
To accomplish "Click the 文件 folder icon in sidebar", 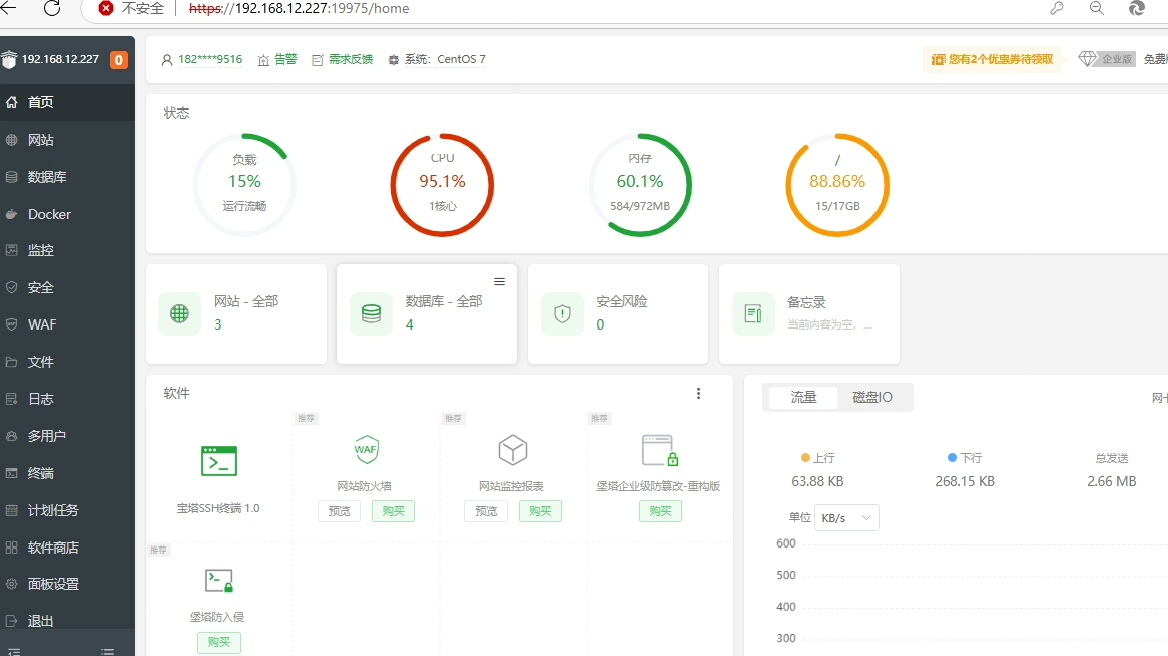I will (x=11, y=362).
